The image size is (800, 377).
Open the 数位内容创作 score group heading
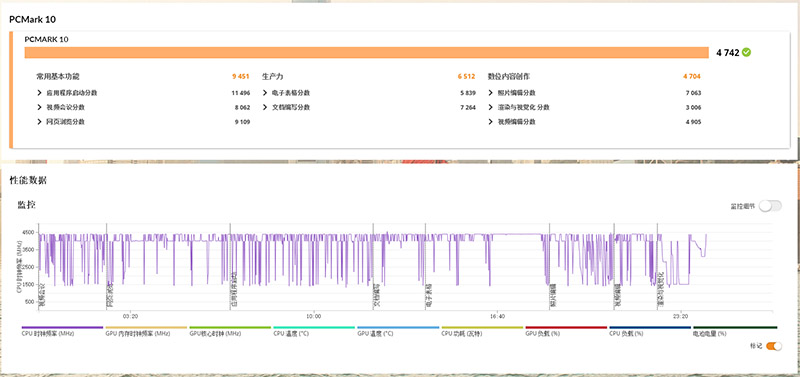click(509, 77)
